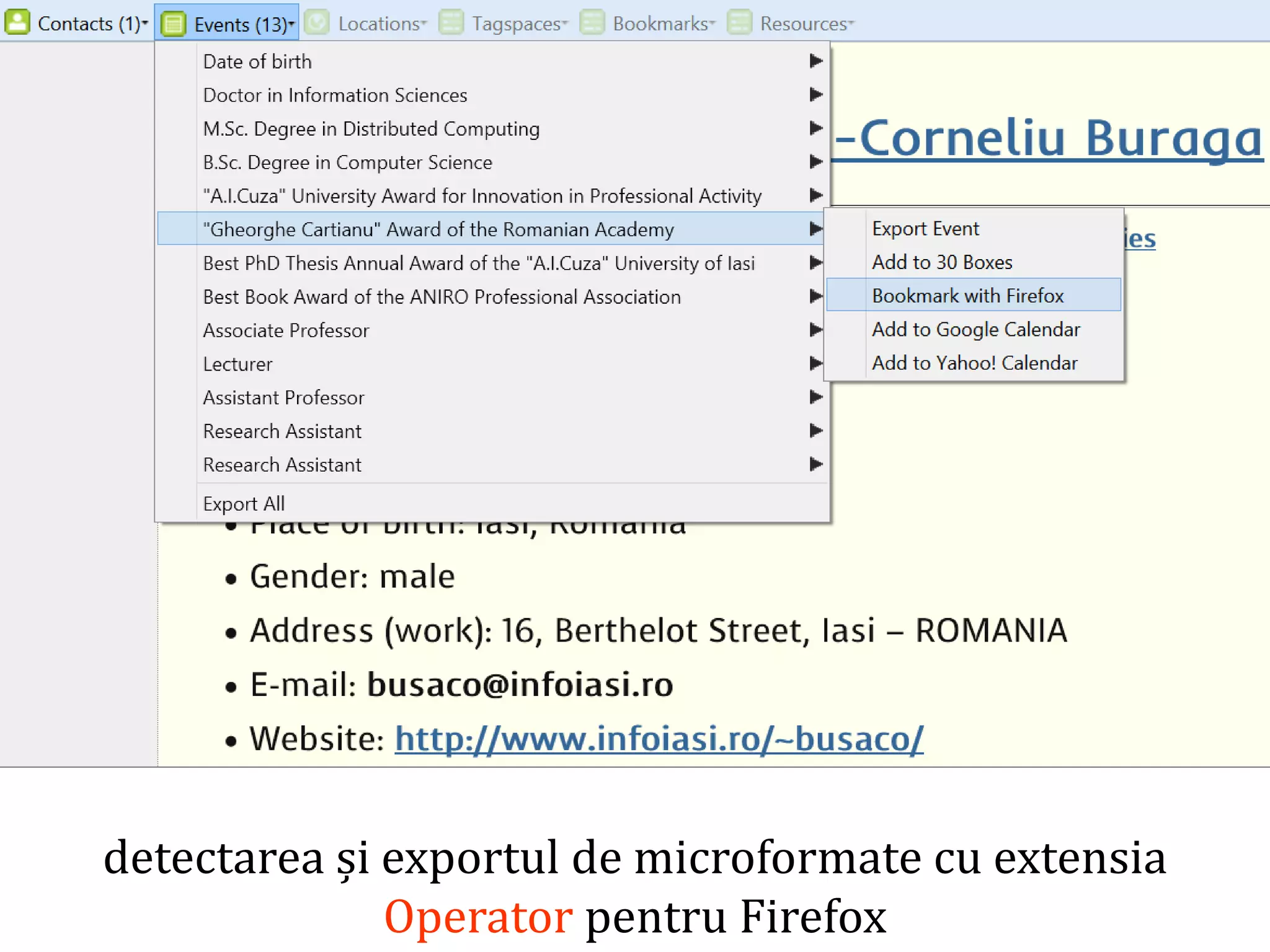Click the Events calendar icon
This screenshot has height=952, width=1270.
coord(173,24)
